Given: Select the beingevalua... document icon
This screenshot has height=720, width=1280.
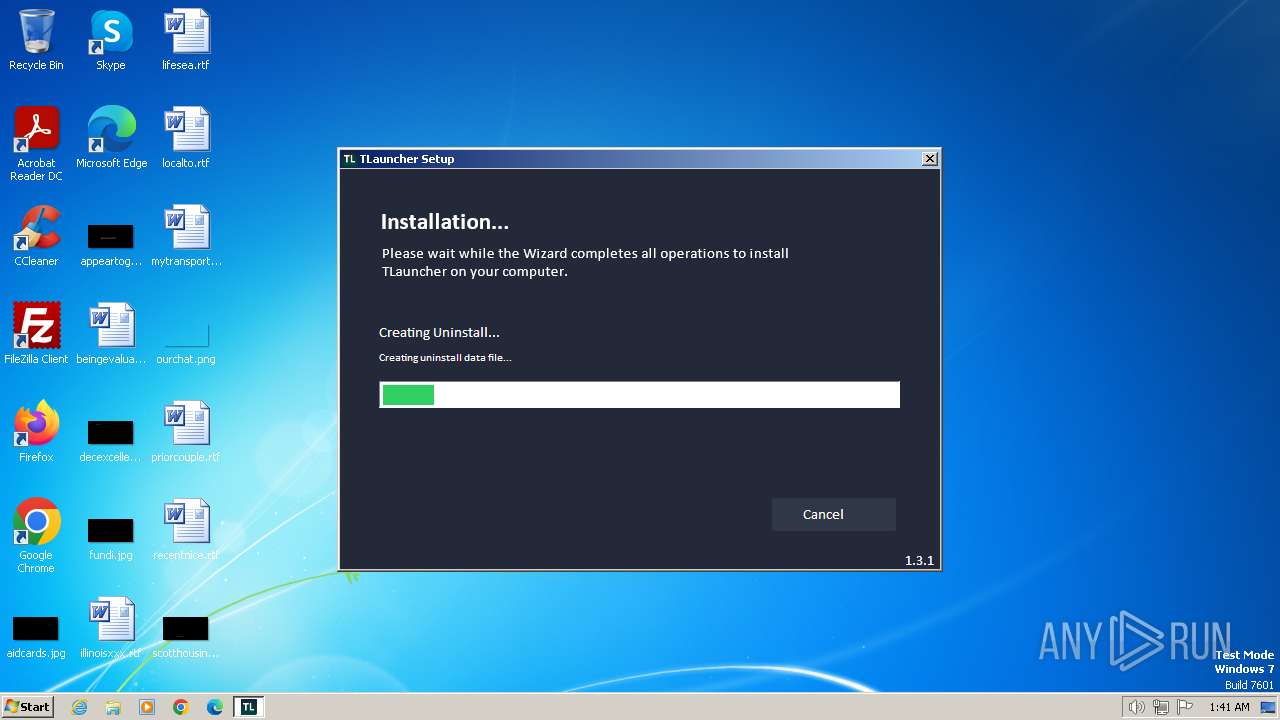Looking at the screenshot, I should tap(111, 334).
